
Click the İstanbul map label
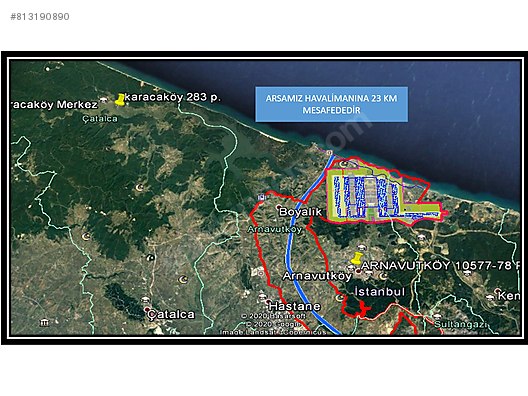[x=380, y=292]
